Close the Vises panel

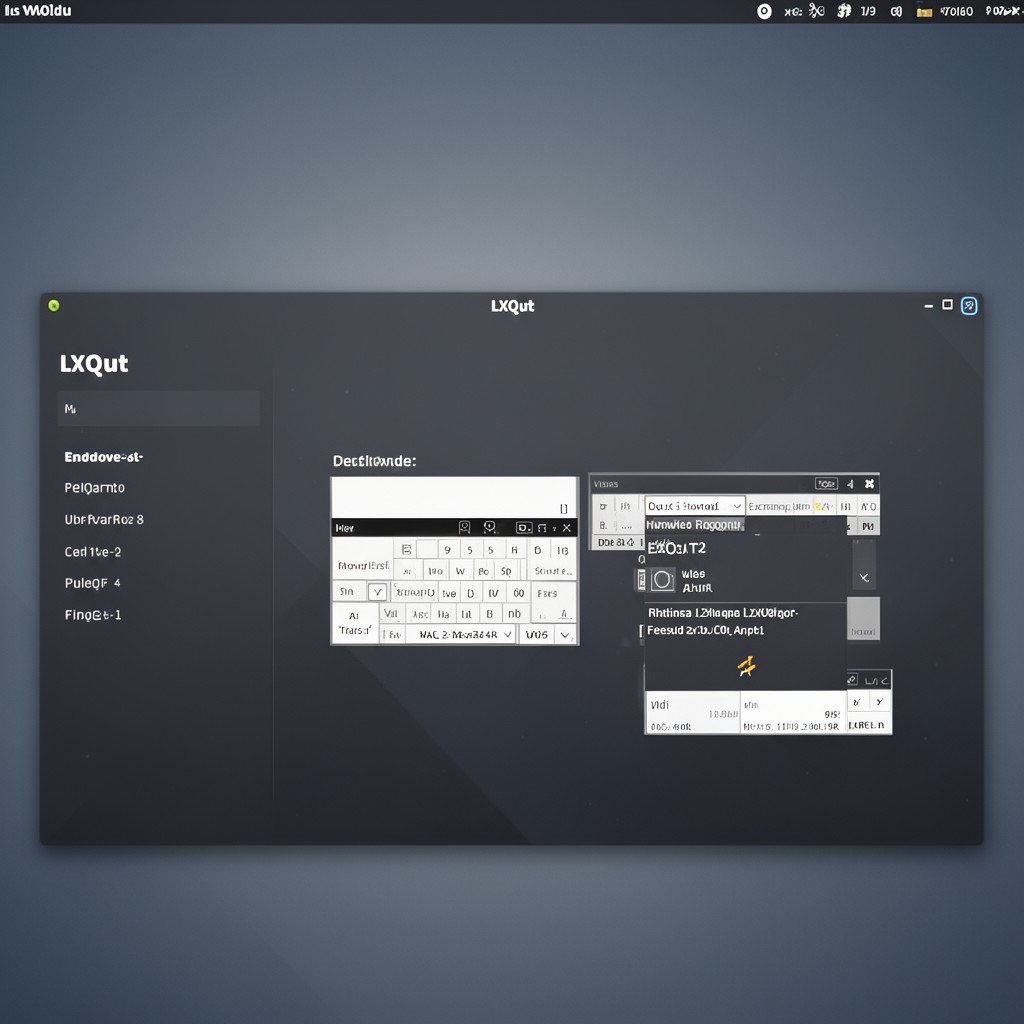[x=869, y=484]
